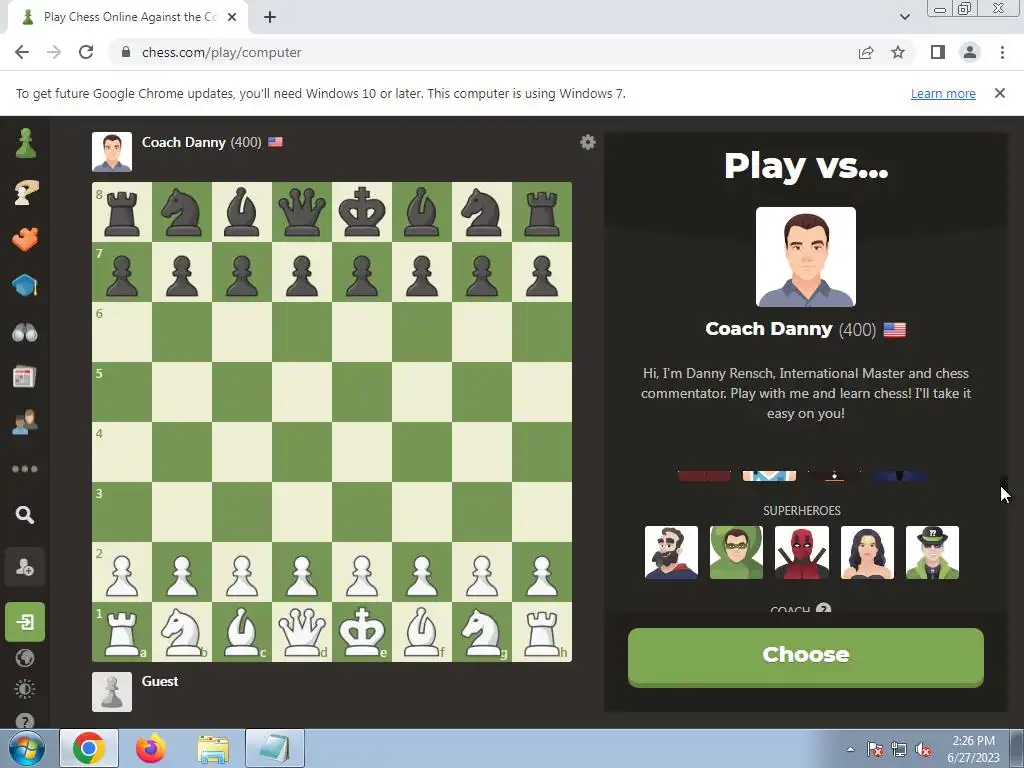Open the Puzzles piece icon in sidebar

(25, 240)
